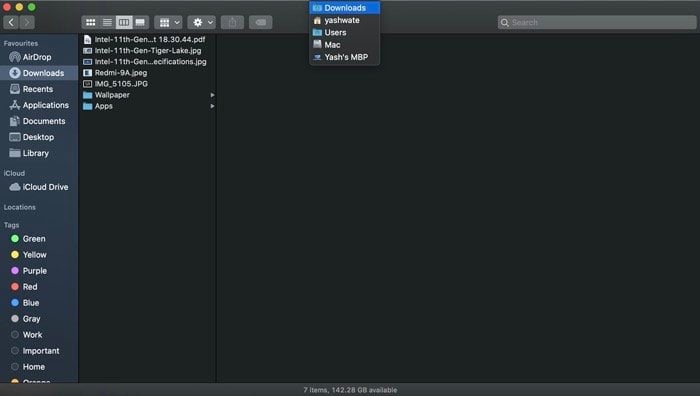Select the Intel-11th-Gen PDF file
The image size is (700, 396).
(x=148, y=40)
